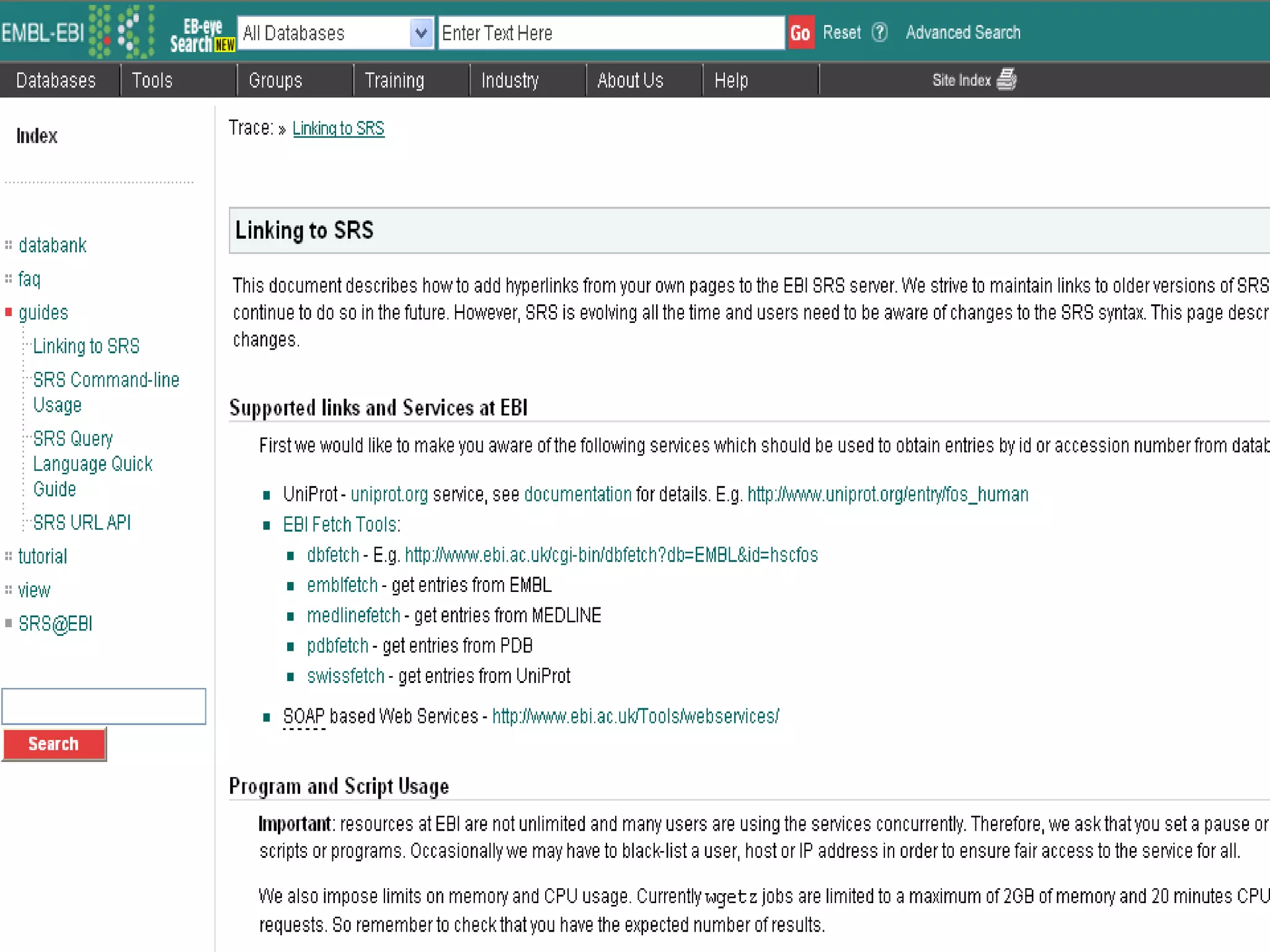This screenshot has width=1270, height=952.
Task: Click the Reset link in header
Action: point(841,32)
